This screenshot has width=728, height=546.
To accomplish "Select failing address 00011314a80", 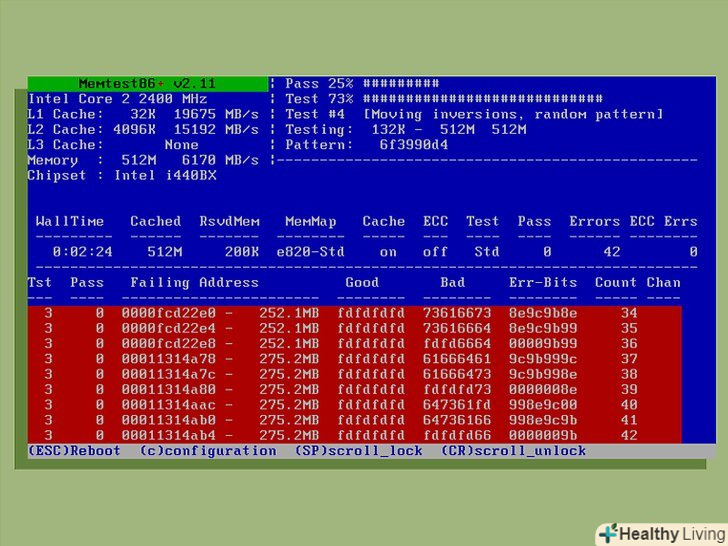I will (x=169, y=390).
